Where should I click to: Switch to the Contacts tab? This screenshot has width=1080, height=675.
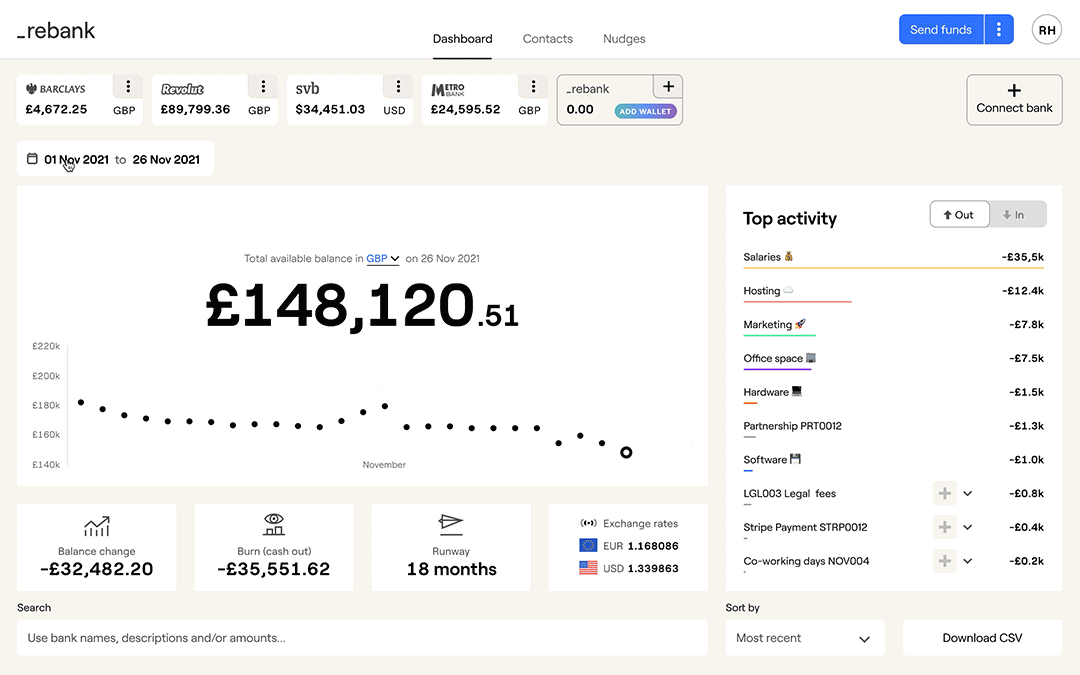[x=548, y=39]
